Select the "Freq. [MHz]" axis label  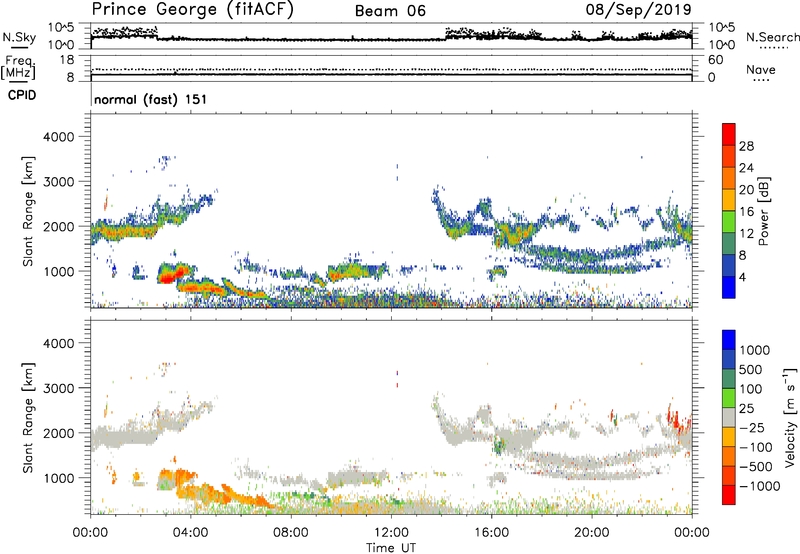(x=18, y=67)
